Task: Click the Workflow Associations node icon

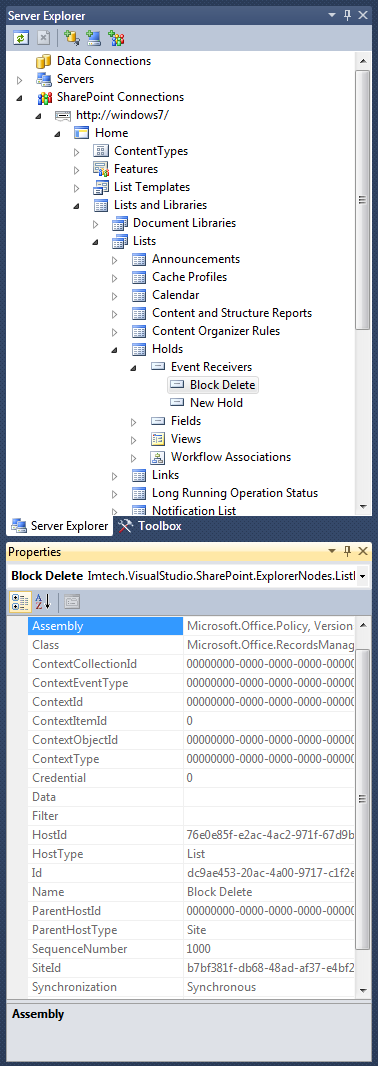Action: click(x=158, y=457)
